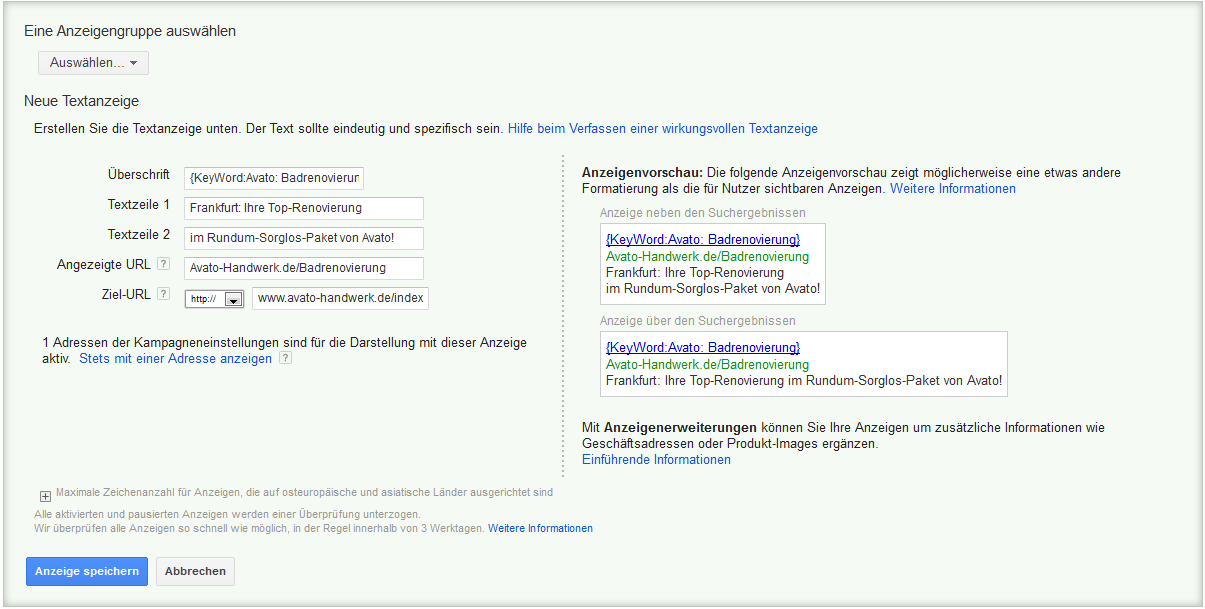
Task: Click green display URL in top ad preview
Action: click(x=708, y=364)
